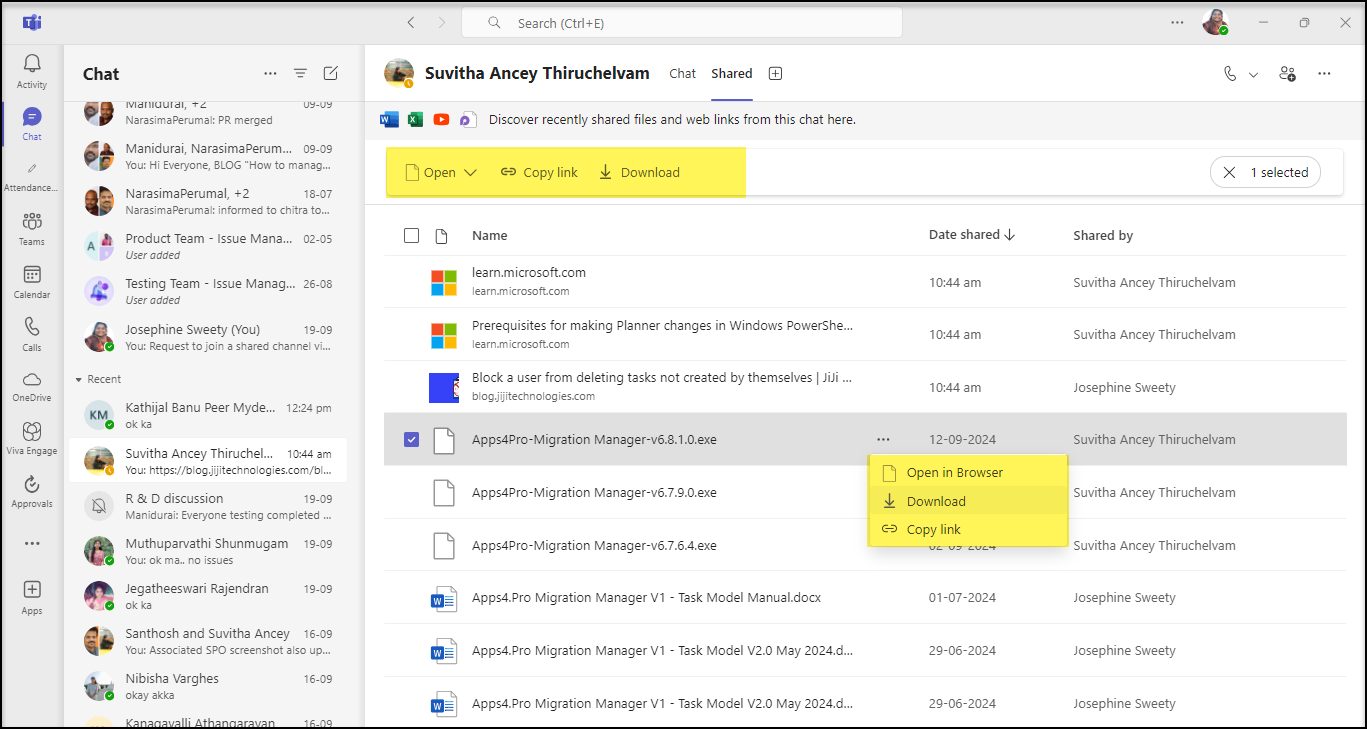Uncheck the Migration Manager v6.8.1.0 checkbox
Image resolution: width=1367 pixels, height=729 pixels.
(411, 439)
